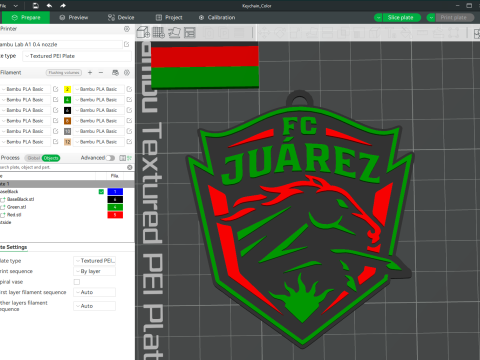Viewport: 480px width, 360px height.
Task: Edit preset icon next to filament 8
Action: tap(129, 121)
